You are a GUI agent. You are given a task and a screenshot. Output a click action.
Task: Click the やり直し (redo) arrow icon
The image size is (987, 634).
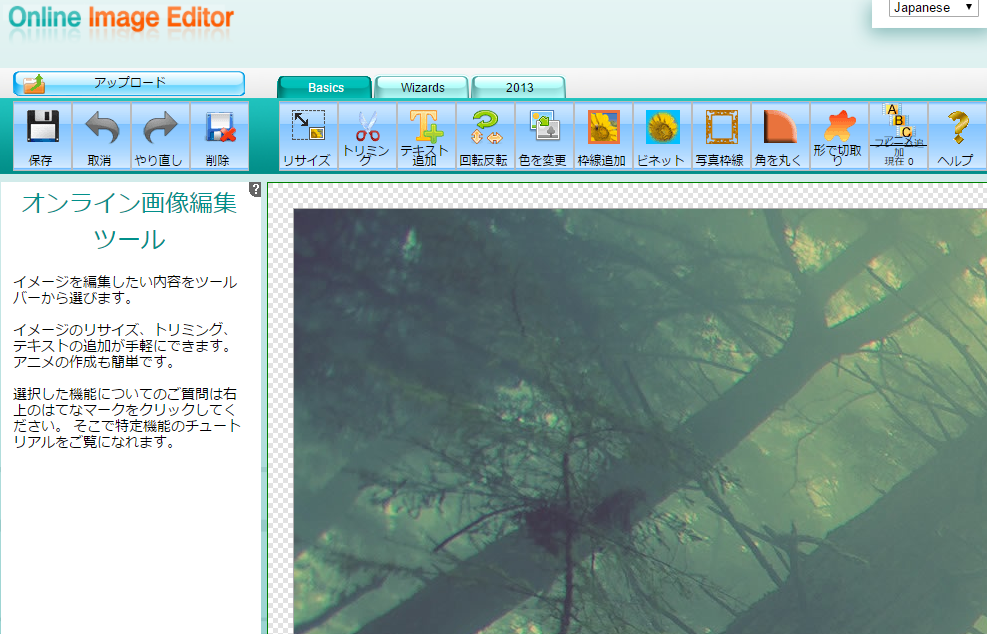pos(161,127)
